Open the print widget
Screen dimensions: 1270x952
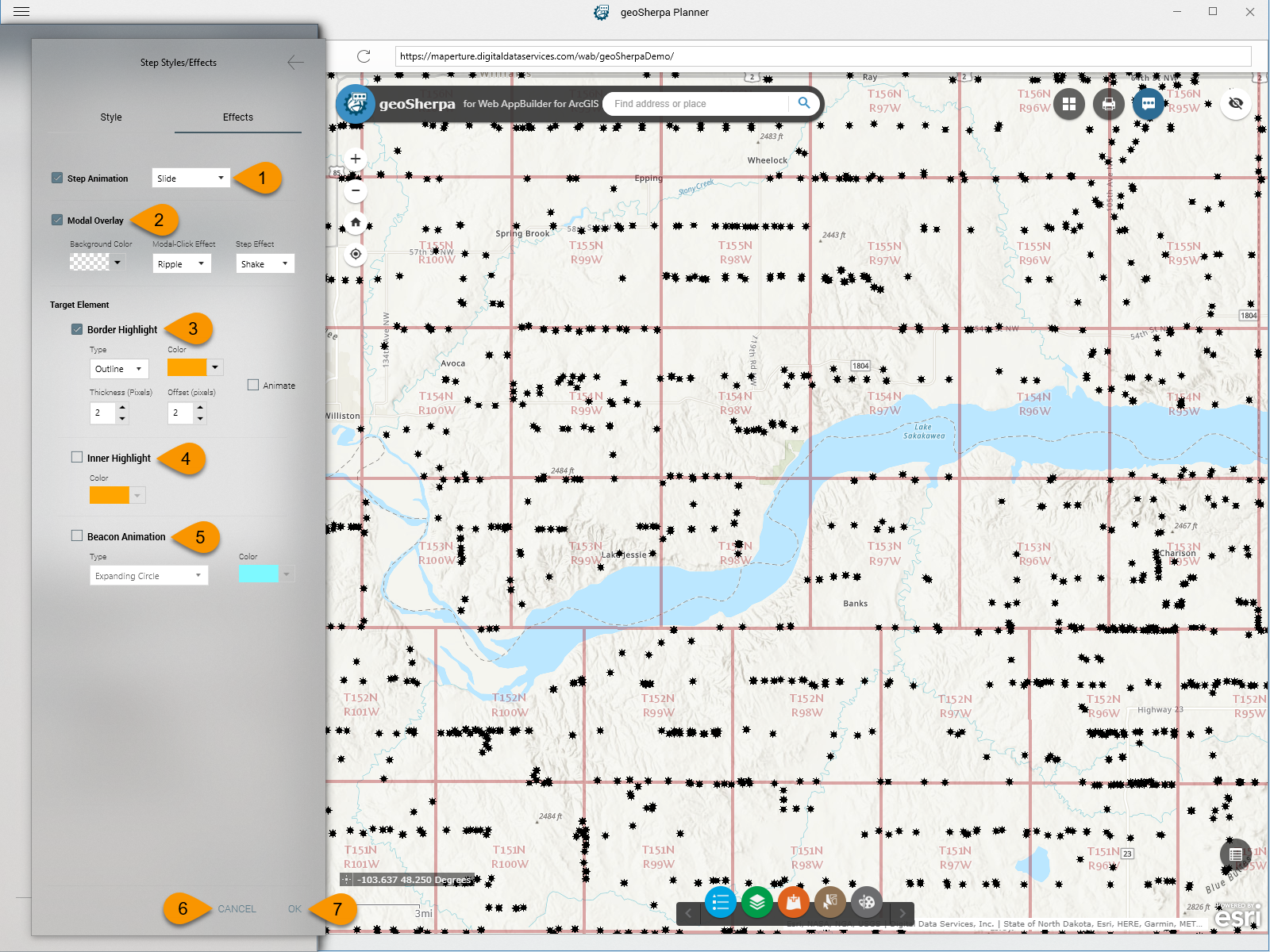point(1109,104)
